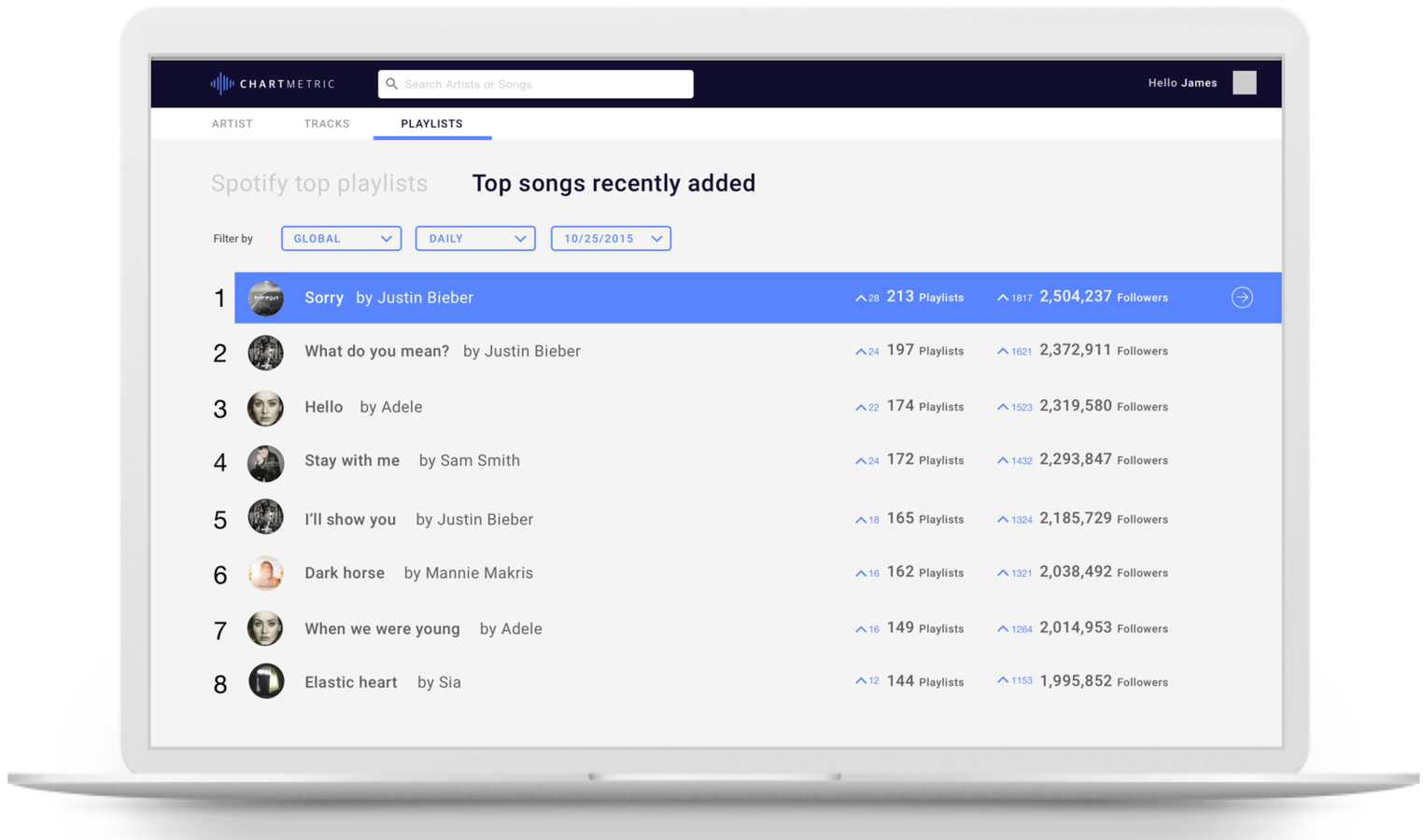Click the up arrow next to 28 on Sorry row

pyautogui.click(x=860, y=299)
